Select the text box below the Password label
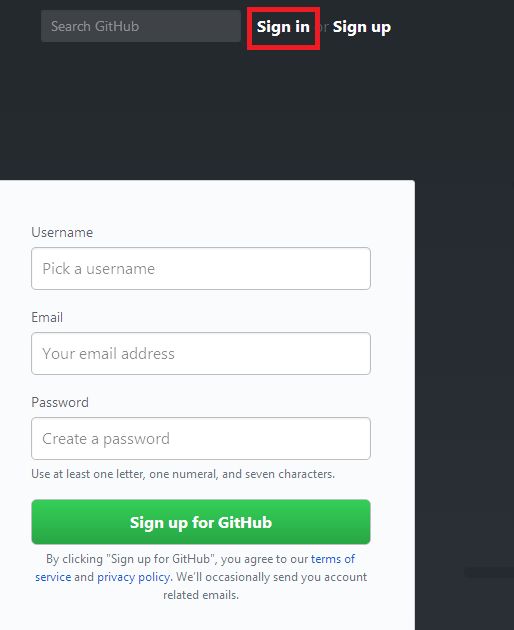Image resolution: width=514 pixels, height=630 pixels. click(201, 438)
